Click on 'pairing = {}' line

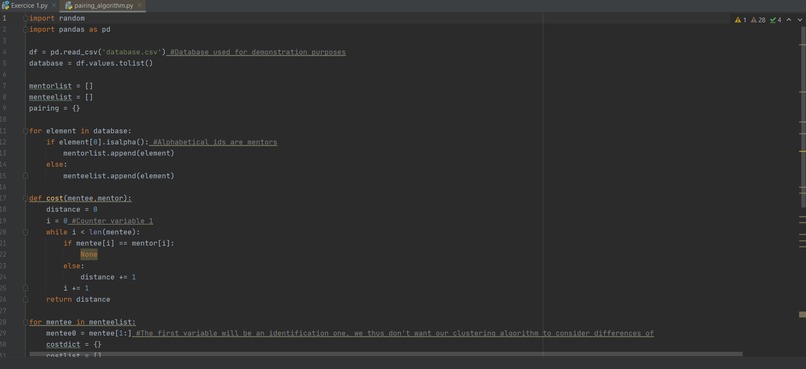pos(54,108)
